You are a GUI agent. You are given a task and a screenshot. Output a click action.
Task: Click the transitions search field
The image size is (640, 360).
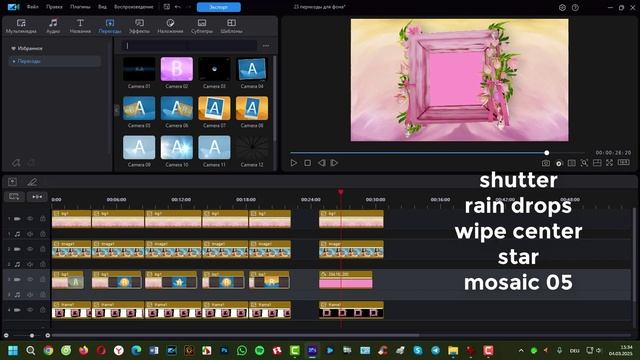pos(190,46)
